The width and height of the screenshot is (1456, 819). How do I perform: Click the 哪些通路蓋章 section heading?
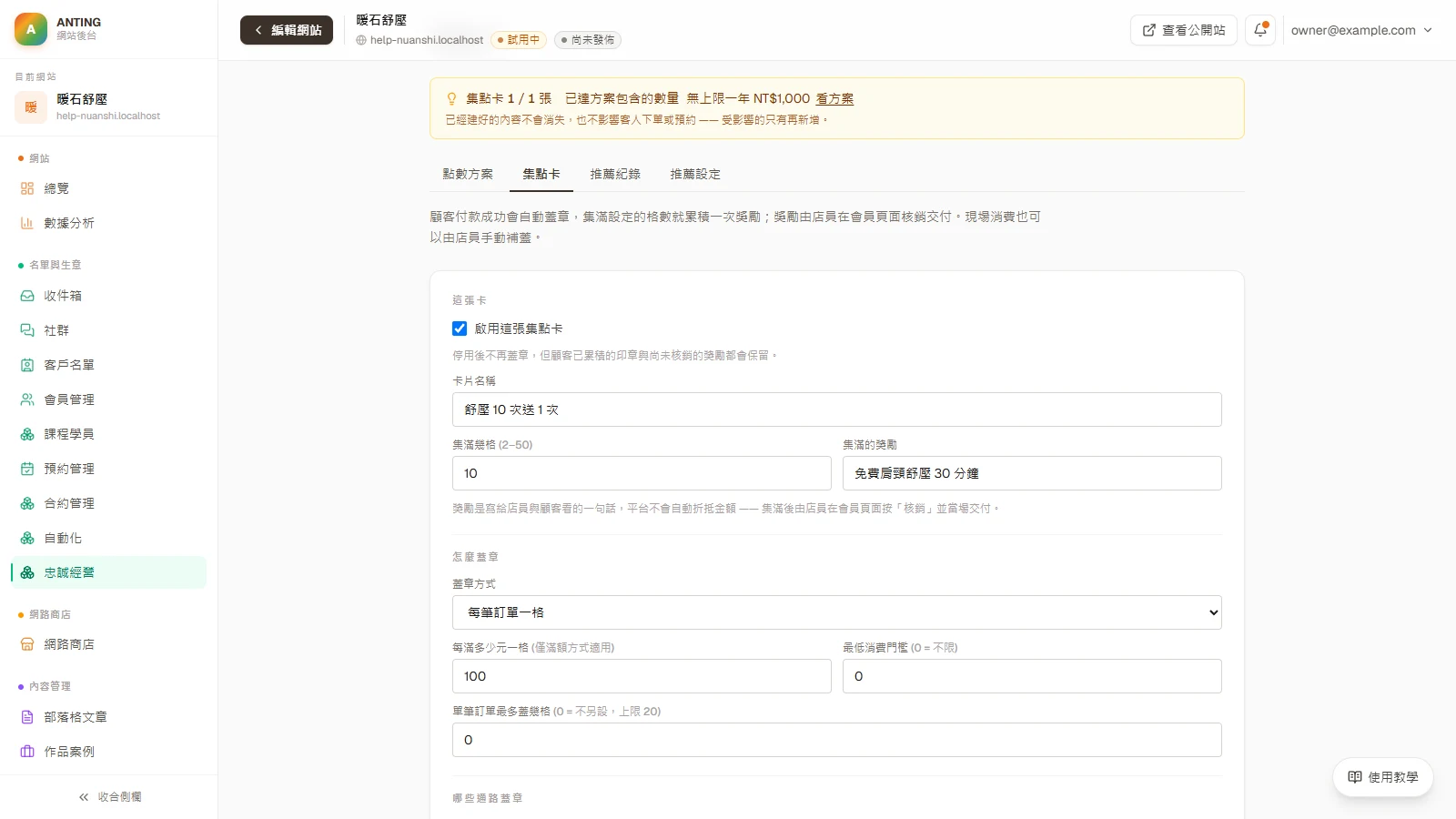488,798
